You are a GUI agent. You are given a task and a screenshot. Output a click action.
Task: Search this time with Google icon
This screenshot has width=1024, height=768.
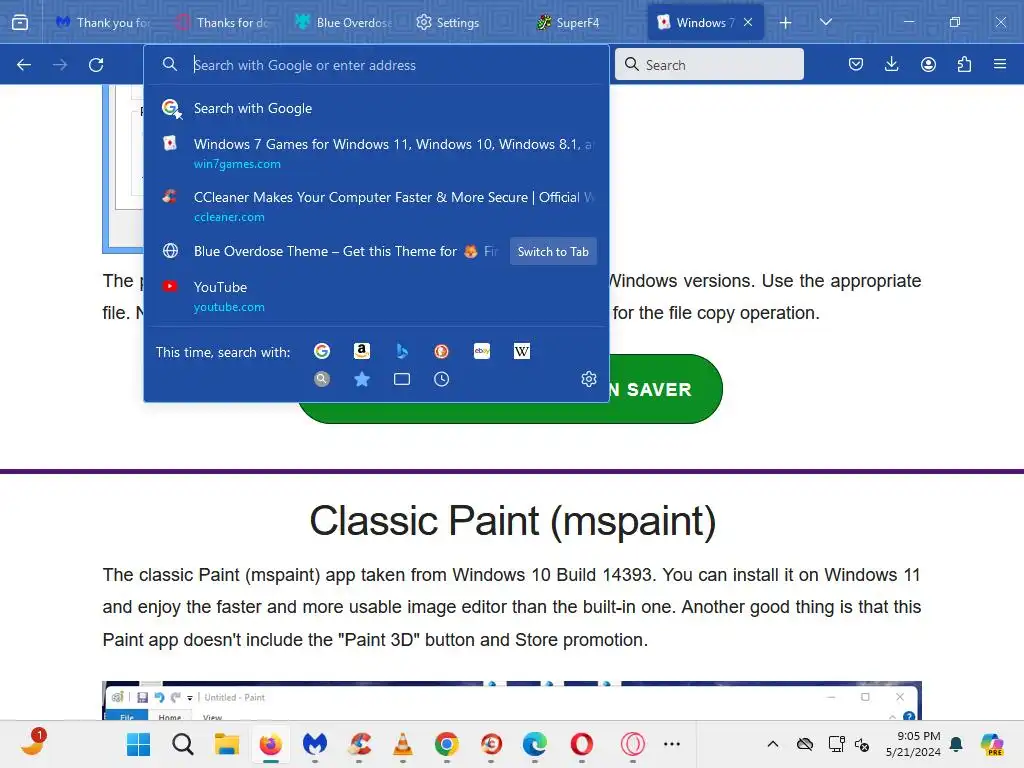[322, 351]
